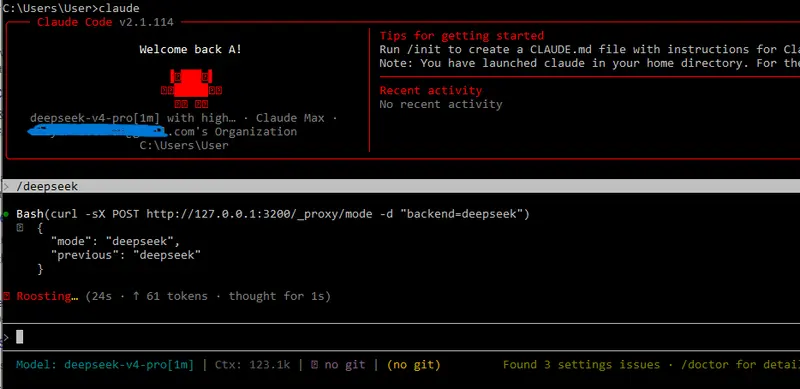This screenshot has width=800, height=389.
Task: Click the Recent activity heading
Action: click(x=431, y=90)
